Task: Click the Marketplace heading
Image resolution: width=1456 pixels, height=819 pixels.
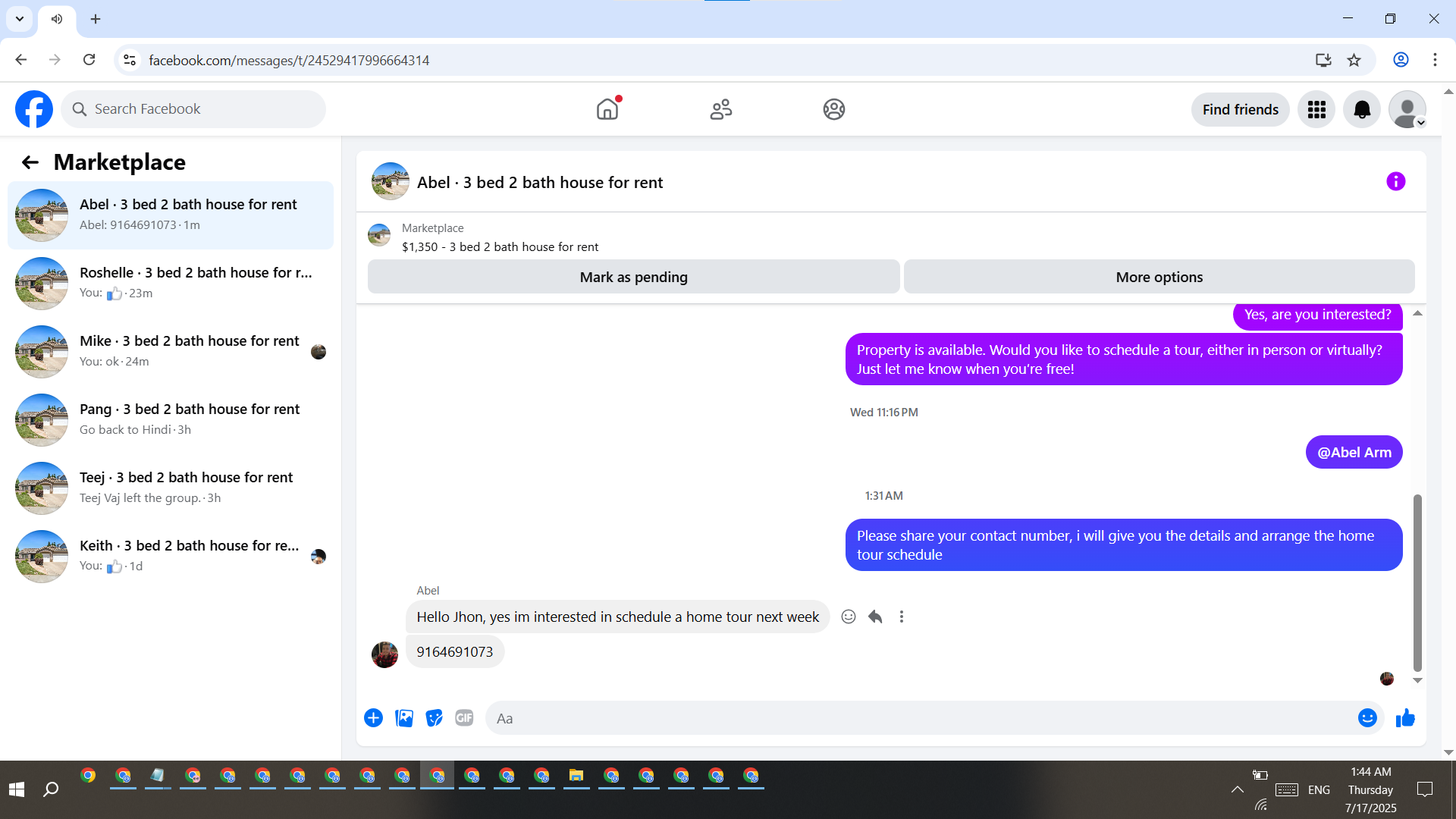Action: pyautogui.click(x=120, y=162)
